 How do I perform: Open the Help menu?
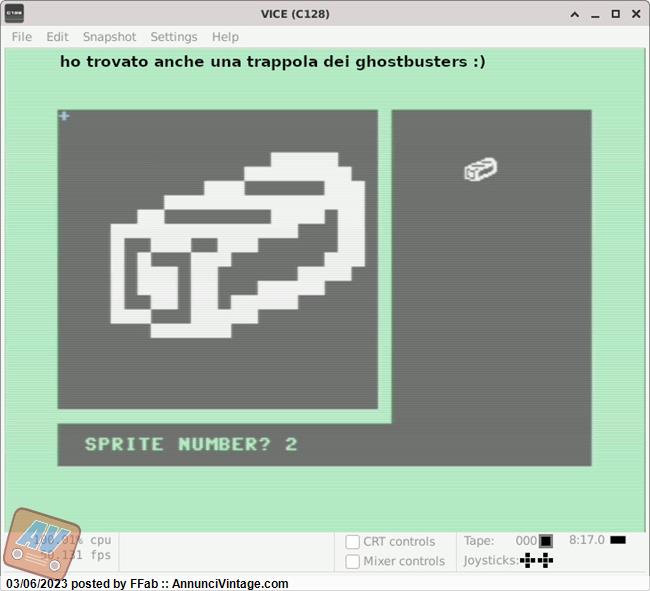[x=225, y=37]
